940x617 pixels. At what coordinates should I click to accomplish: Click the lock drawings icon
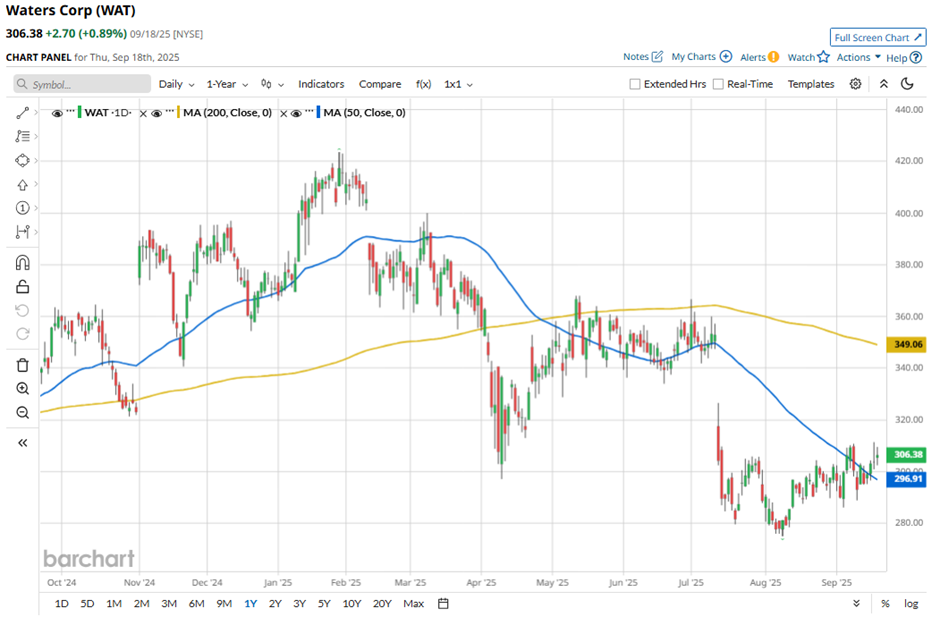(x=22, y=287)
